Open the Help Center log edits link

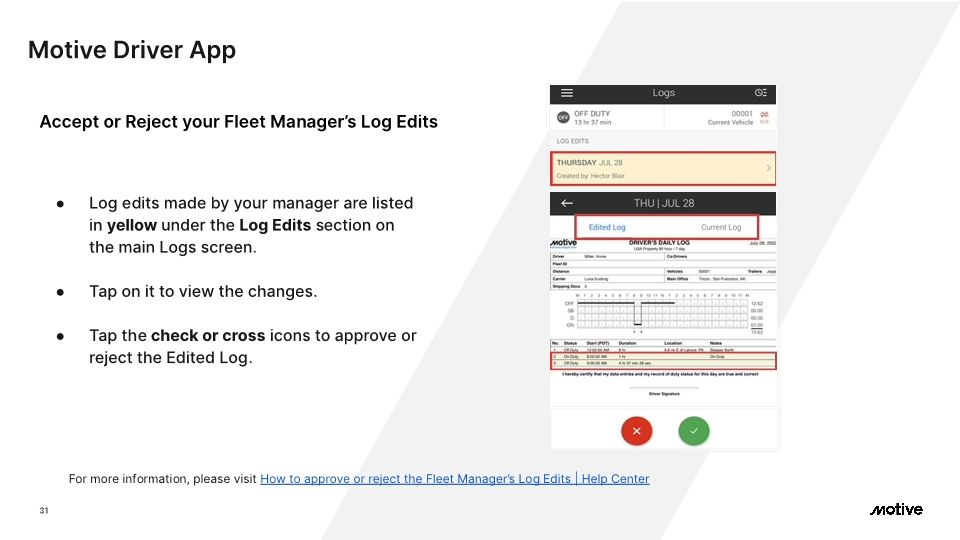point(454,479)
